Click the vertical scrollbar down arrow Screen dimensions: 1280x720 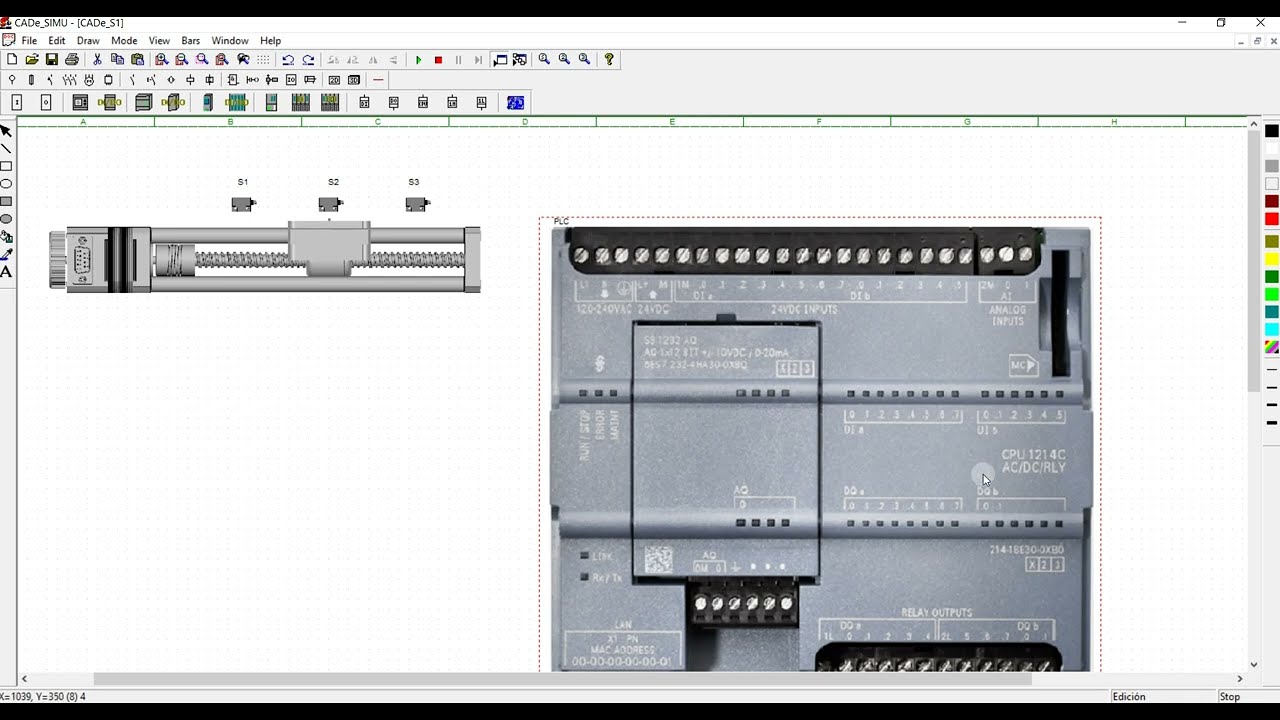tap(1254, 665)
